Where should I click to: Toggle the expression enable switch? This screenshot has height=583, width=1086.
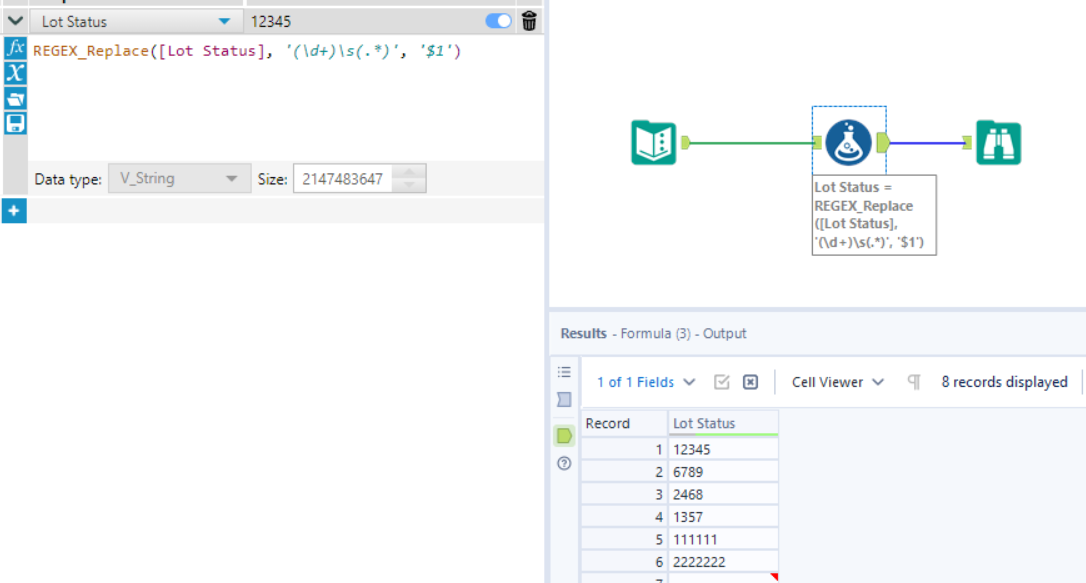tap(497, 20)
